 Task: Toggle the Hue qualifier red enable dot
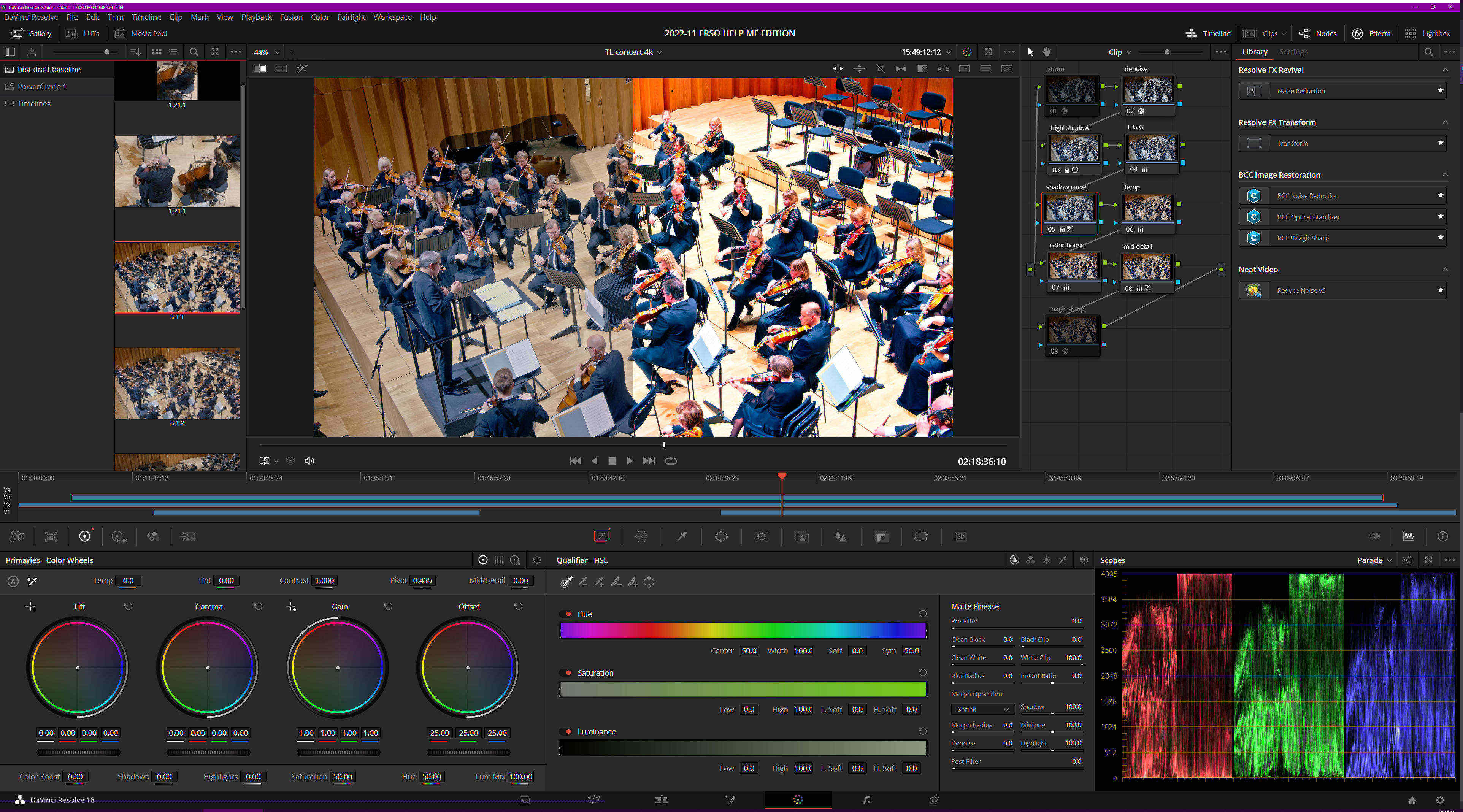[x=568, y=614]
